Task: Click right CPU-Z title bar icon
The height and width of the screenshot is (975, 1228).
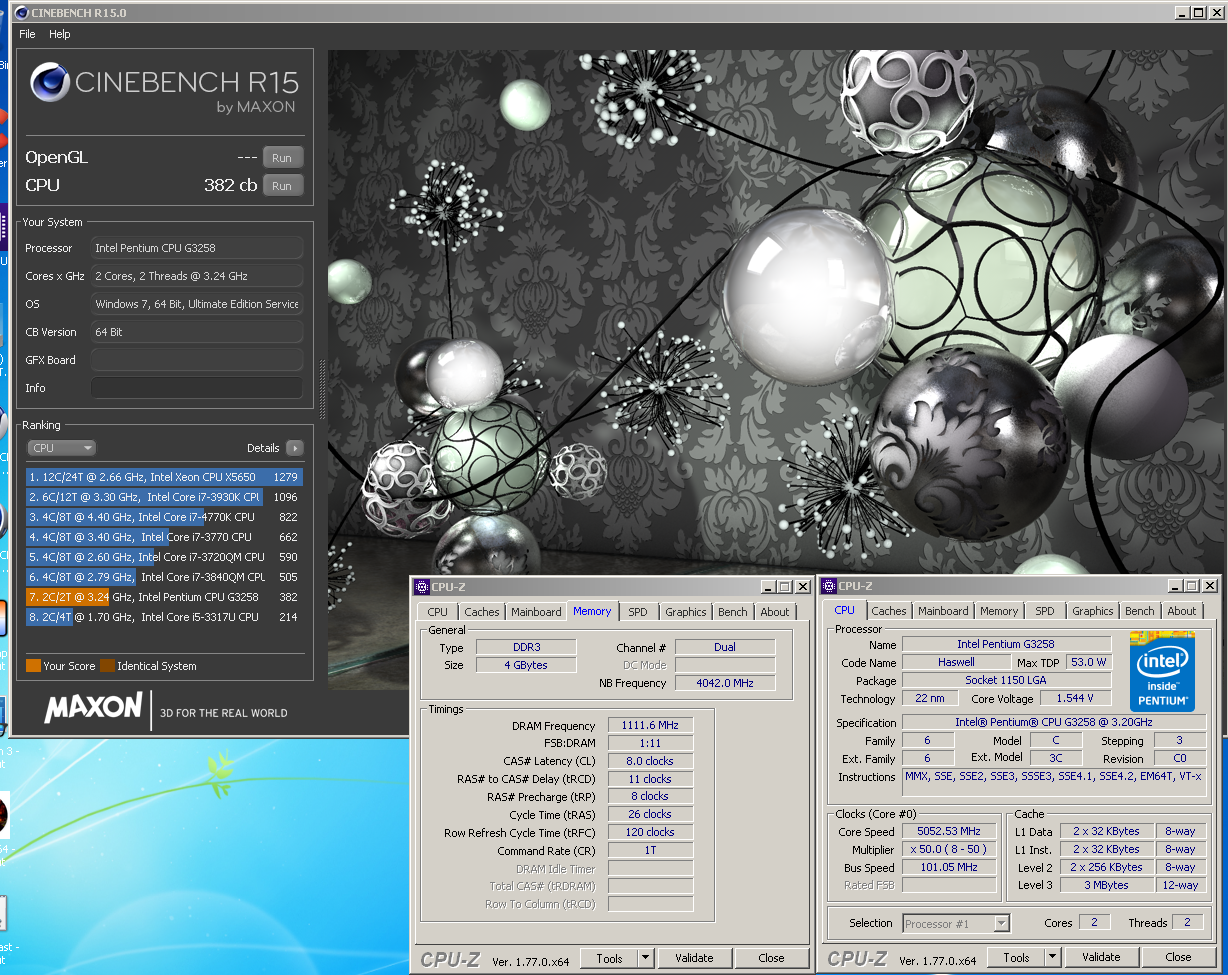Action: click(829, 586)
